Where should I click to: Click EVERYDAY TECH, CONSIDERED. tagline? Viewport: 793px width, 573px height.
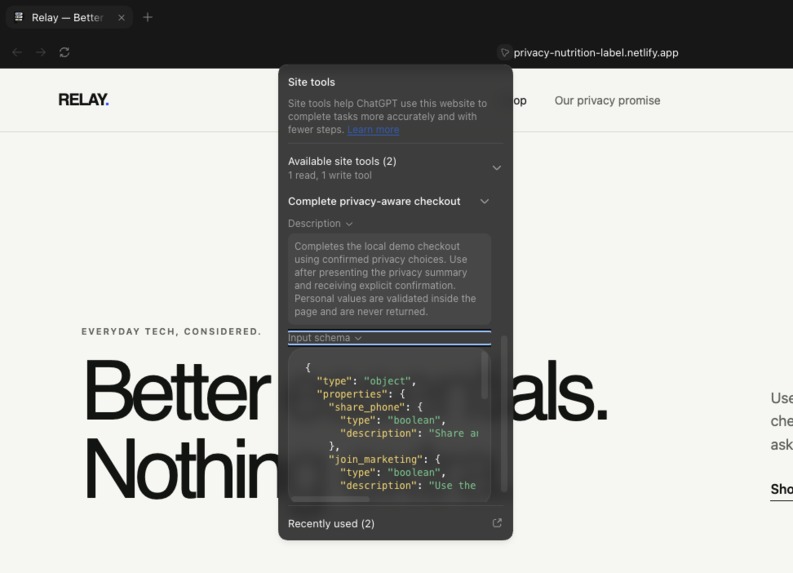[171, 332]
